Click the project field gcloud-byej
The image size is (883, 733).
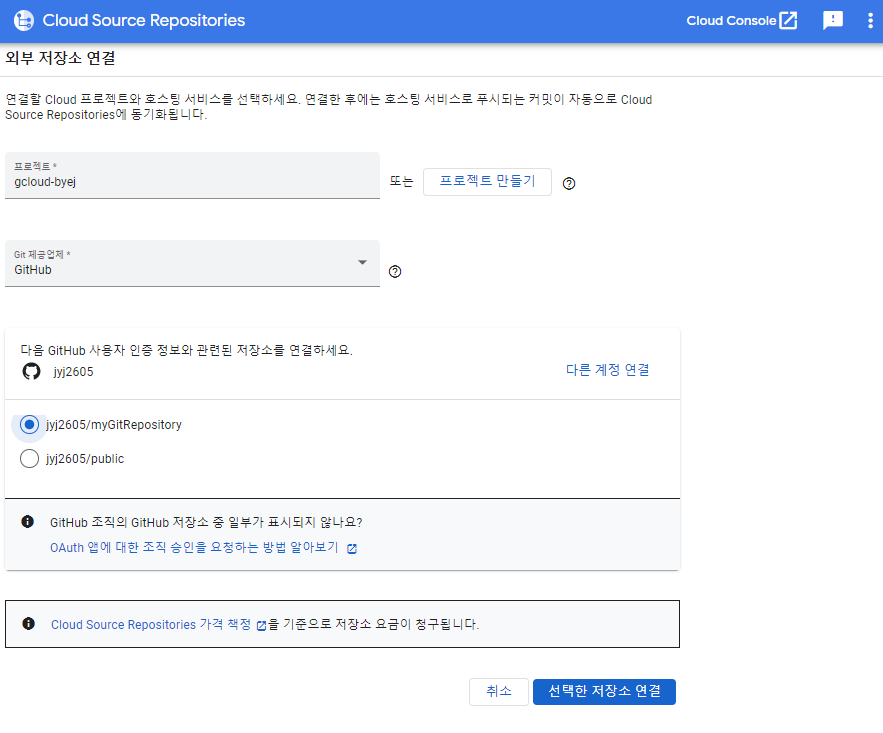point(192,175)
